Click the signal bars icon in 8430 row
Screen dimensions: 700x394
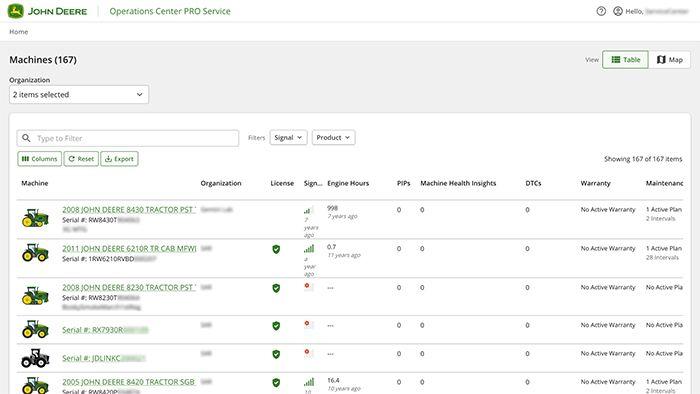tap(308, 210)
